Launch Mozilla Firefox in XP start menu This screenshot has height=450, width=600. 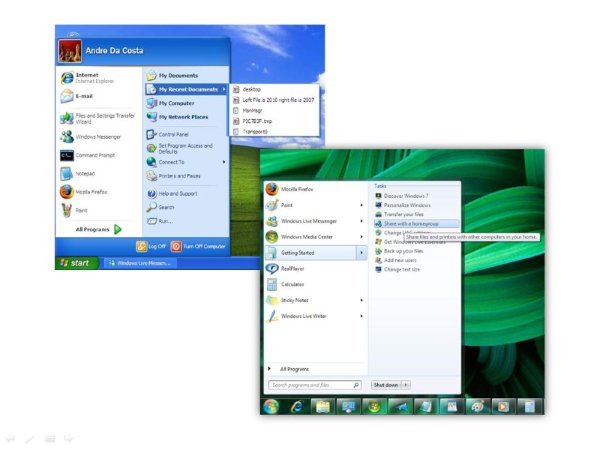pyautogui.click(x=84, y=192)
